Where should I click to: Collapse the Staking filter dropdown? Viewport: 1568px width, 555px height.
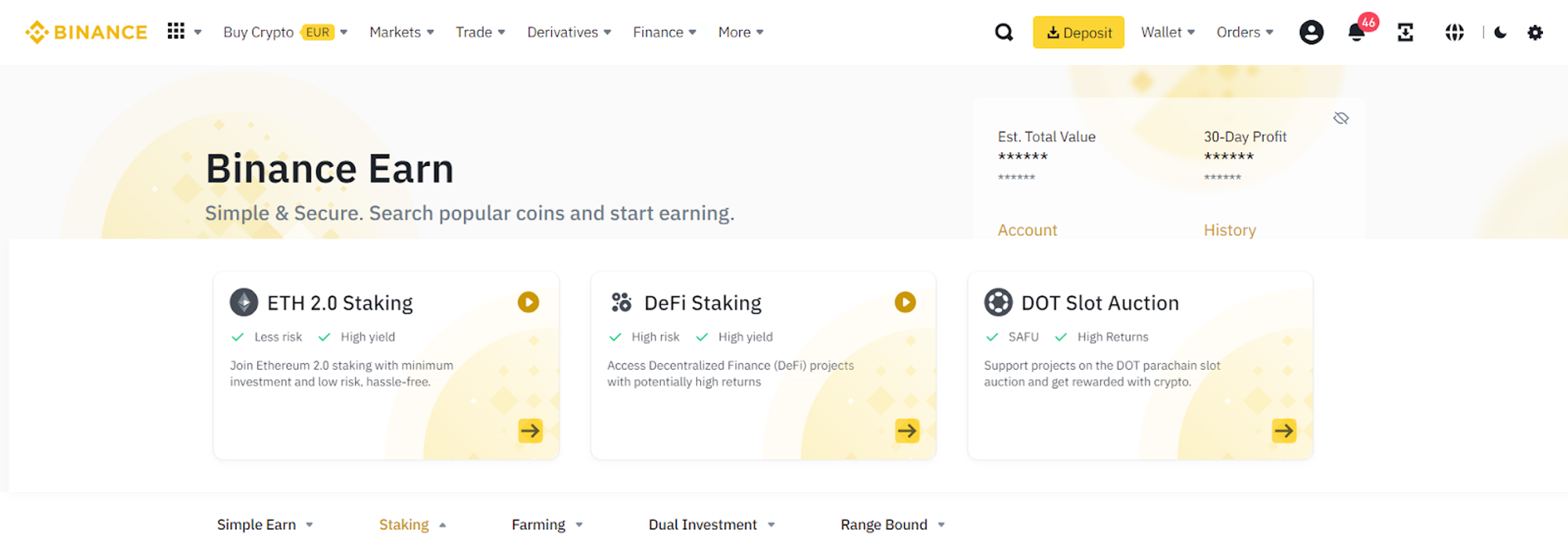click(x=412, y=524)
